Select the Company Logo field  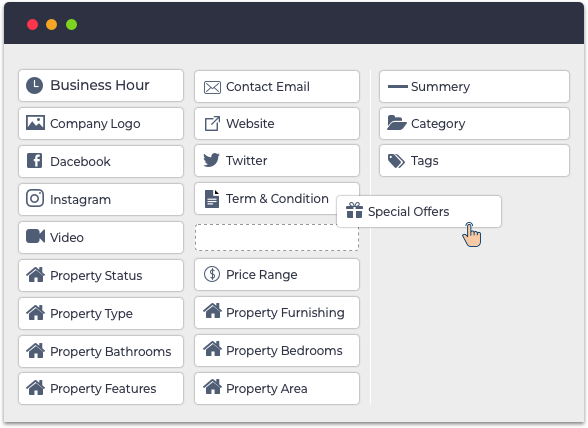101,123
